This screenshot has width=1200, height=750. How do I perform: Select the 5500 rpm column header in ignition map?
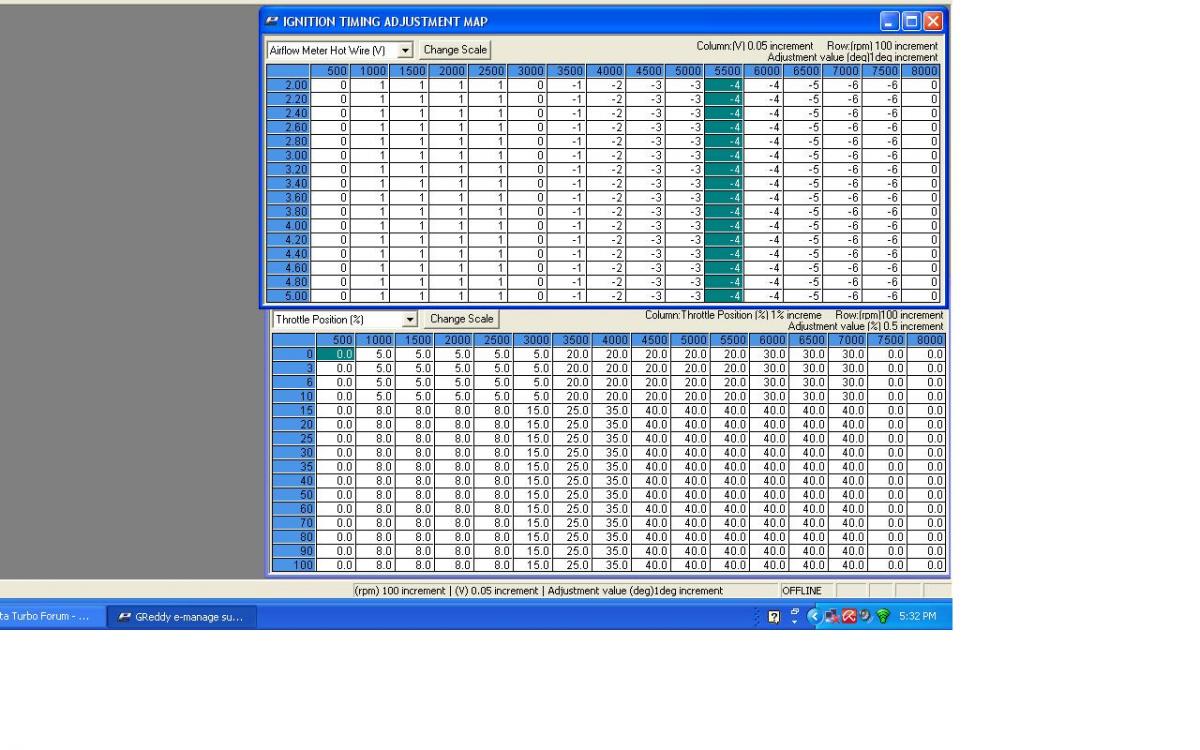724,71
